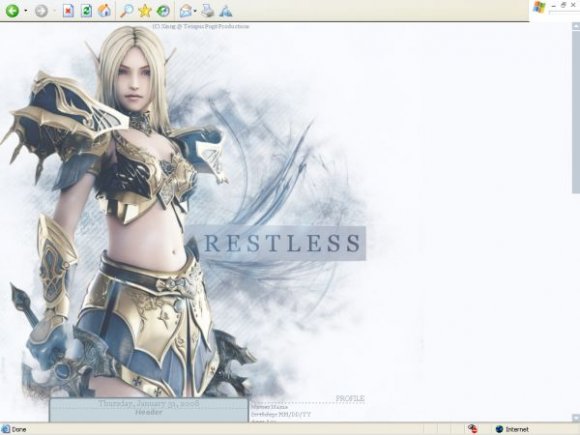The width and height of the screenshot is (580, 435).
Task: Click the 'Header' post title
Action: point(149,412)
